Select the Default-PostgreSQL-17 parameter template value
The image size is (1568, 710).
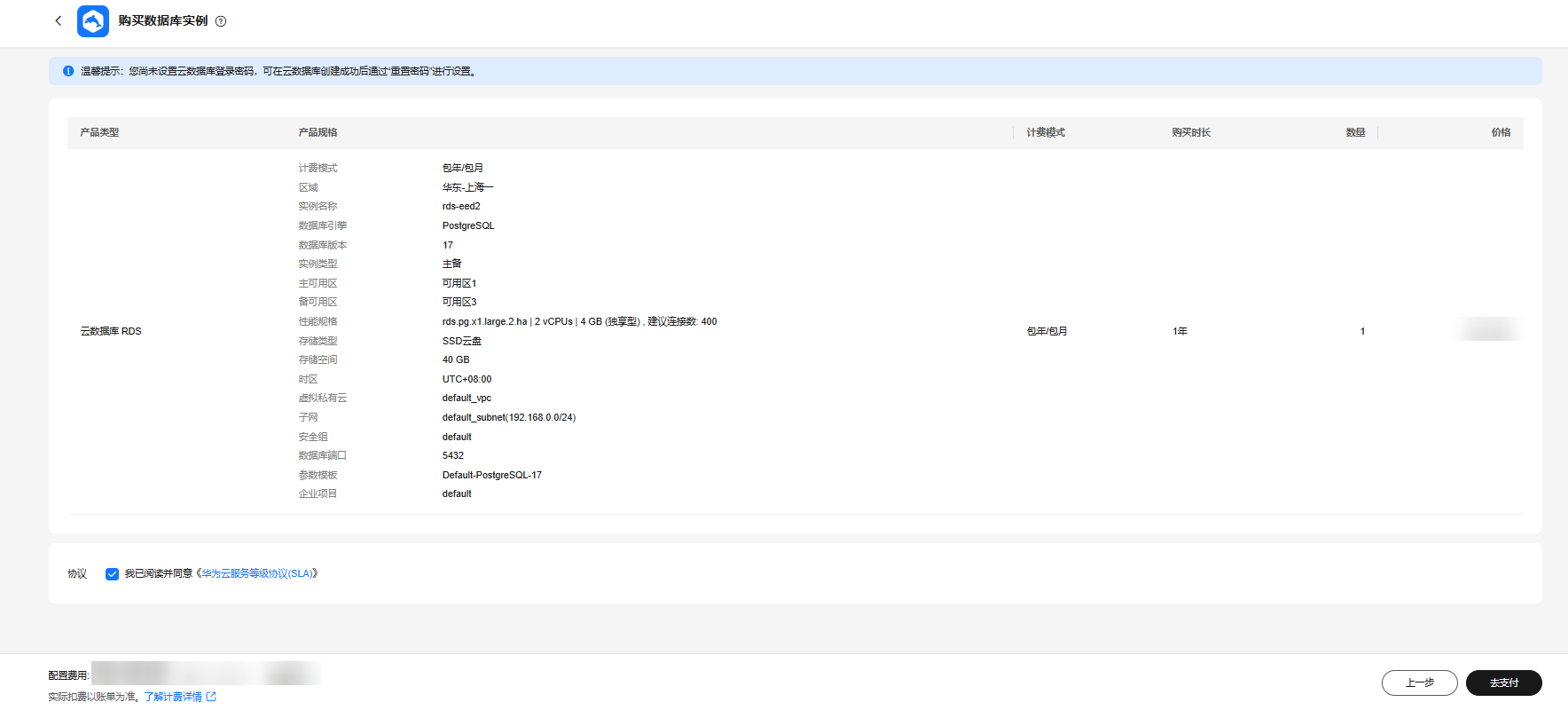click(x=492, y=475)
